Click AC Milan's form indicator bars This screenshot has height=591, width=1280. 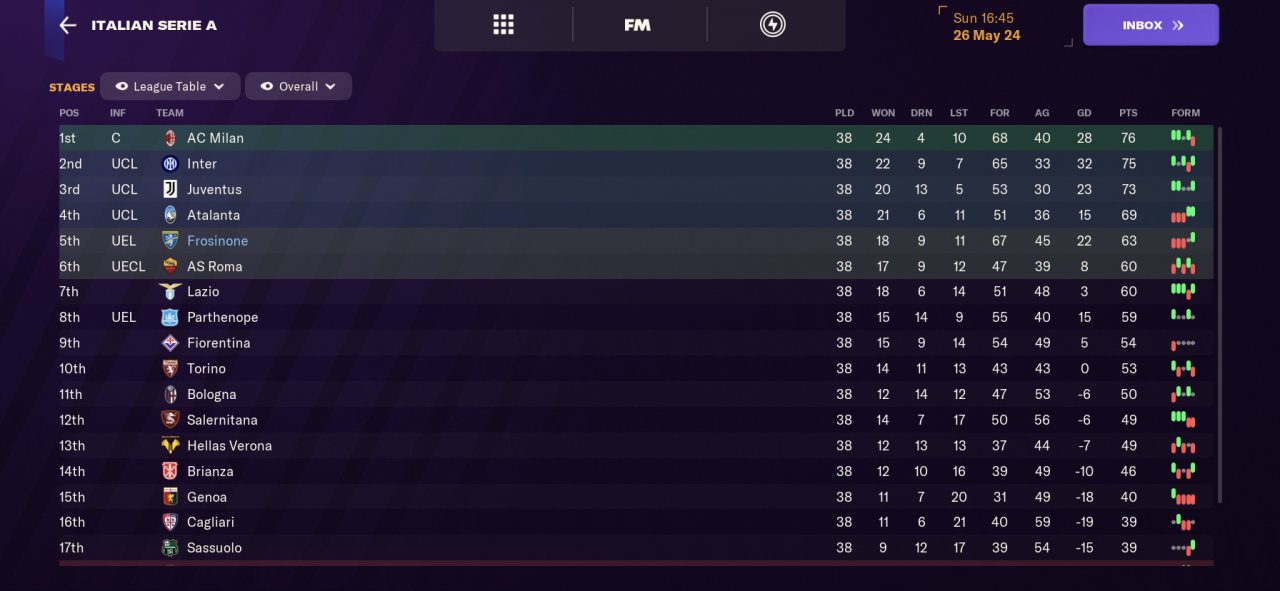1182,137
